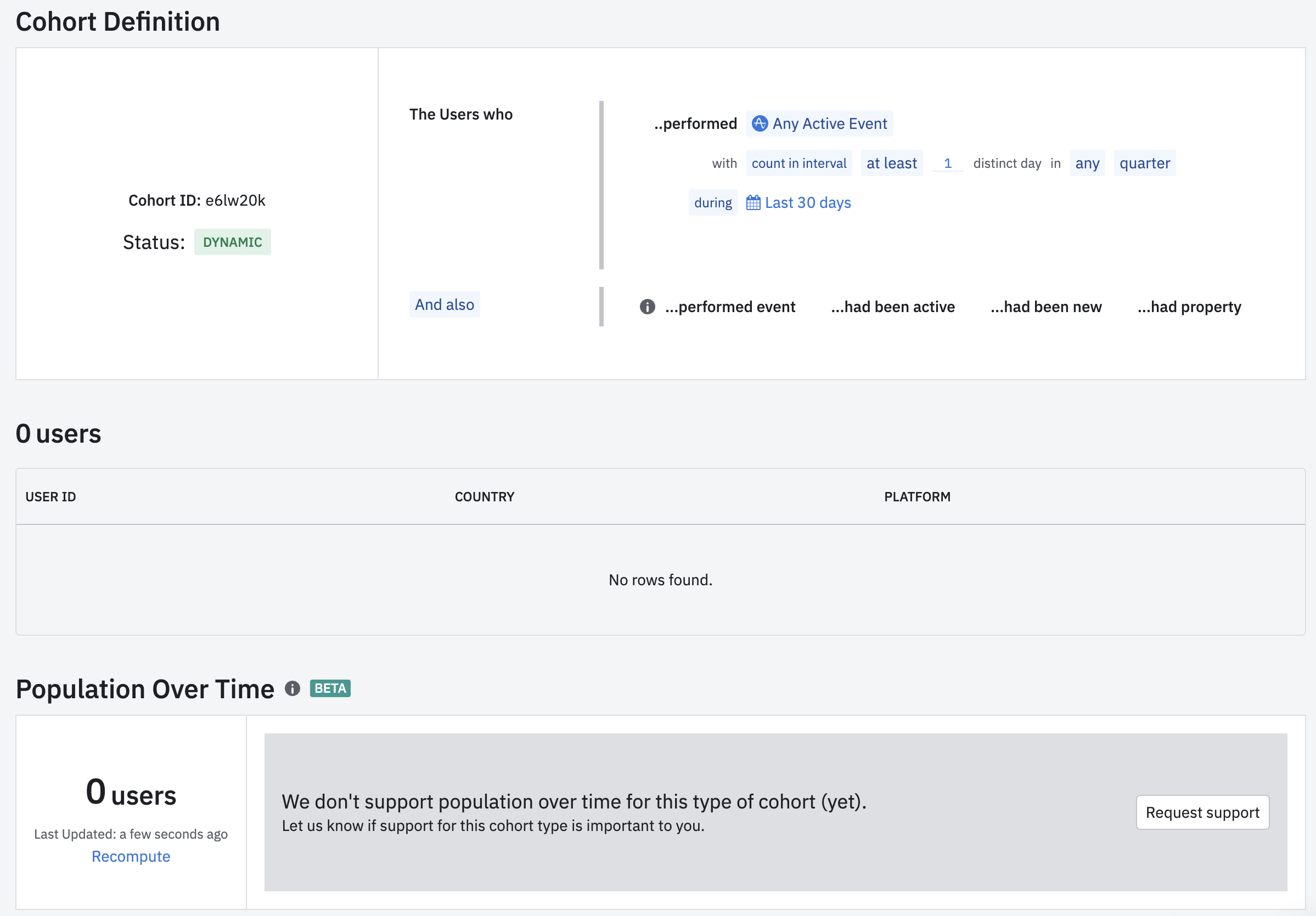
Task: Click the Recompute link
Action: coord(131,856)
